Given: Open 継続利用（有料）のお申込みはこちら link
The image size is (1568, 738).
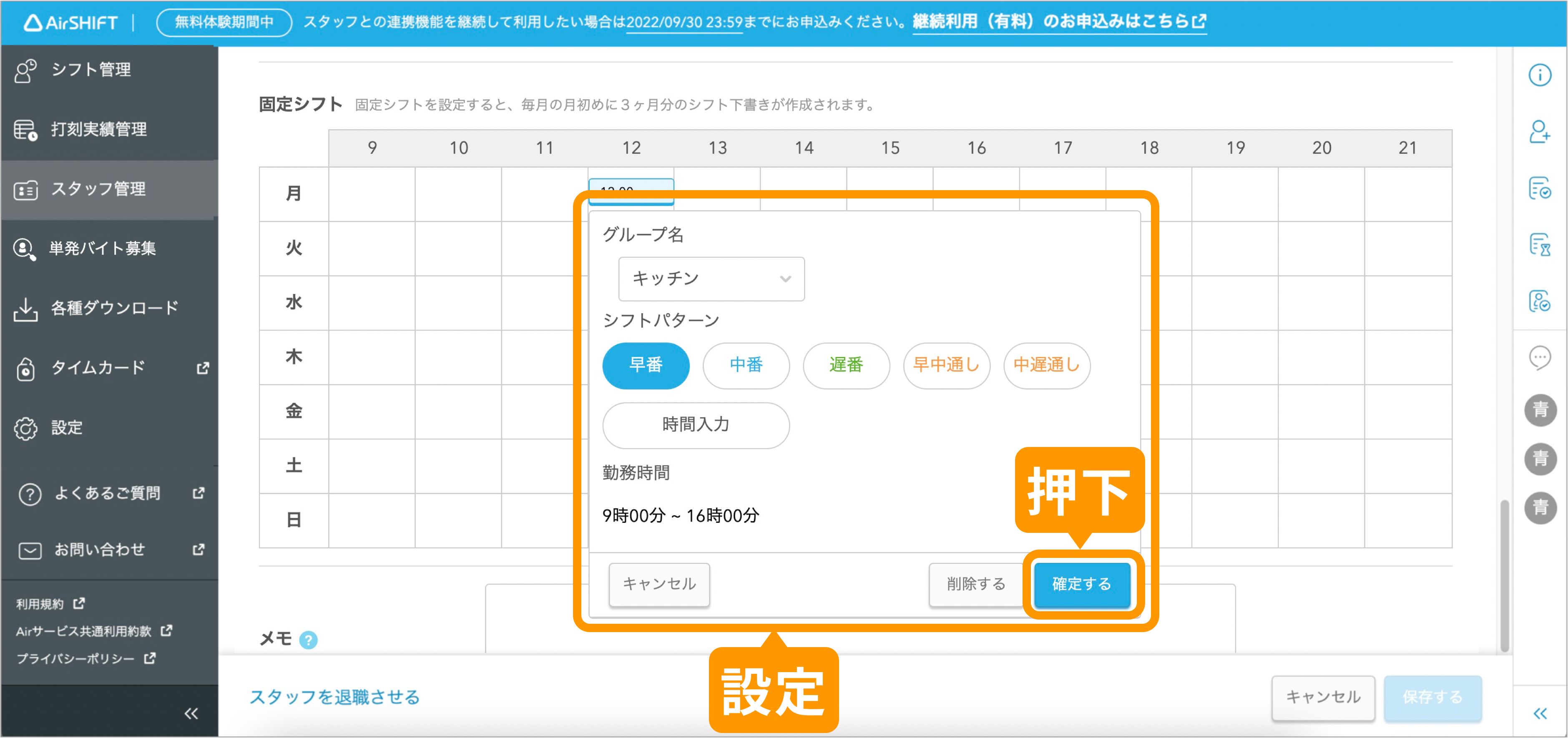Looking at the screenshot, I should (x=1059, y=22).
